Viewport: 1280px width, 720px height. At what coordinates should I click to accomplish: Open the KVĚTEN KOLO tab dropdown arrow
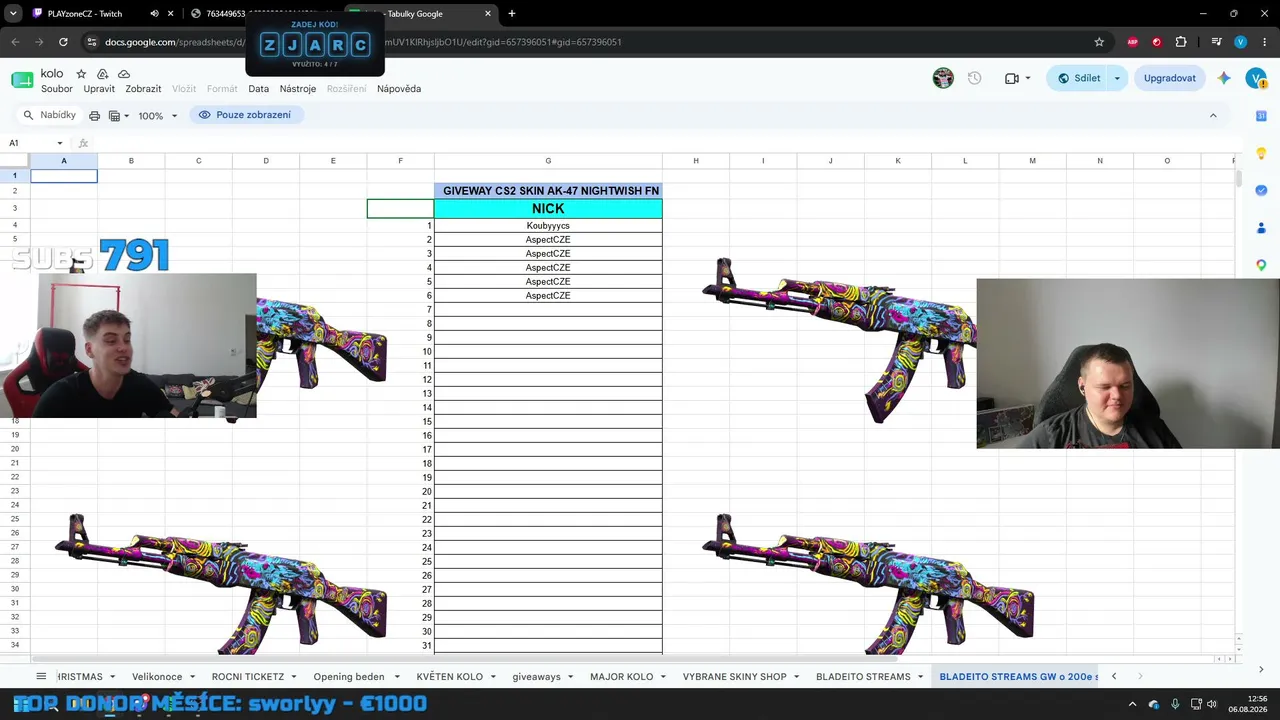pyautogui.click(x=493, y=677)
